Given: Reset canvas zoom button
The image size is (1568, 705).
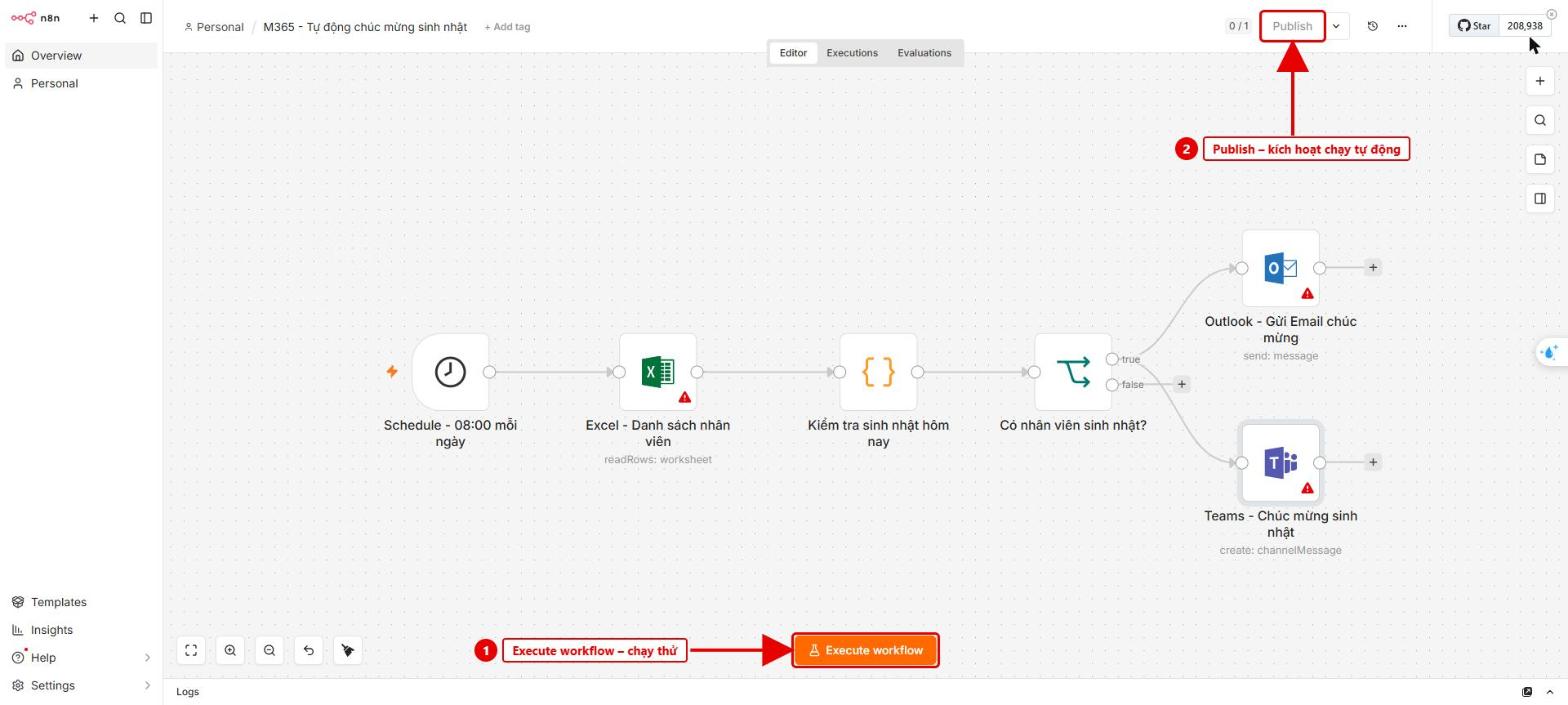Looking at the screenshot, I should point(308,650).
